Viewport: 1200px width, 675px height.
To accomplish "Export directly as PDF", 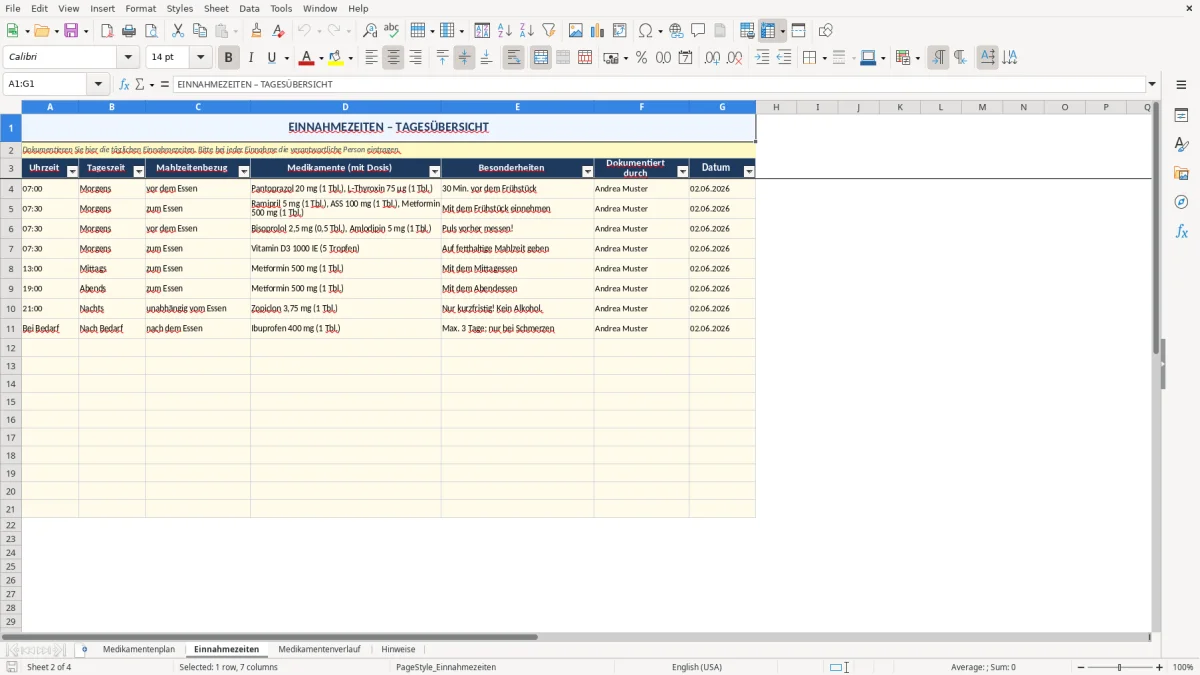I will coord(107,31).
